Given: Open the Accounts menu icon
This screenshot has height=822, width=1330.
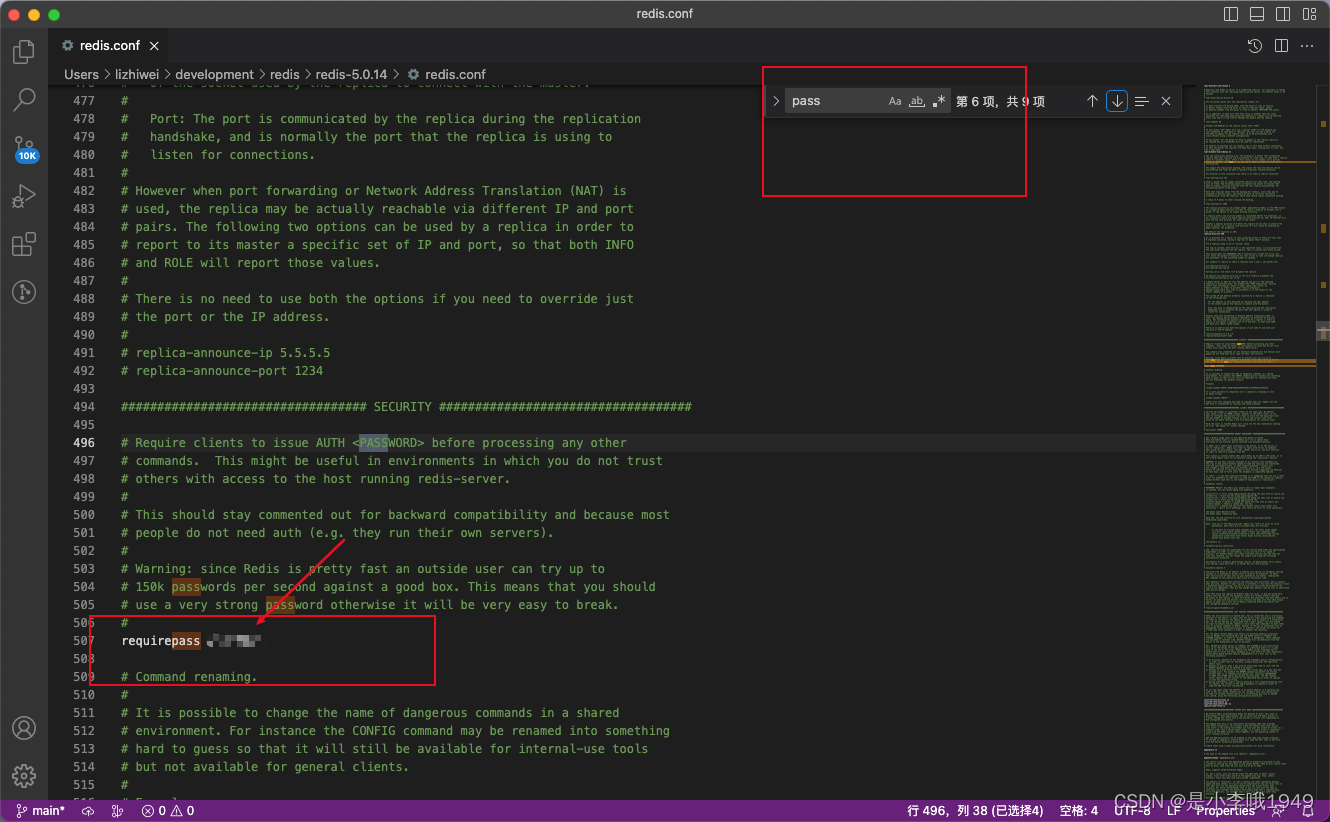Looking at the screenshot, I should point(24,728).
